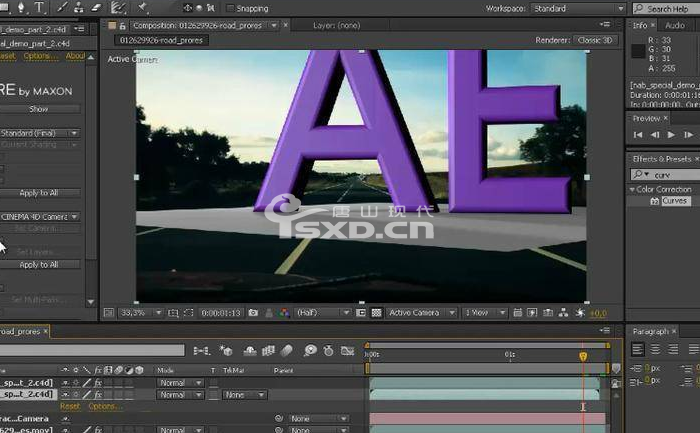
Task: Play the preview
Action: coord(671,135)
